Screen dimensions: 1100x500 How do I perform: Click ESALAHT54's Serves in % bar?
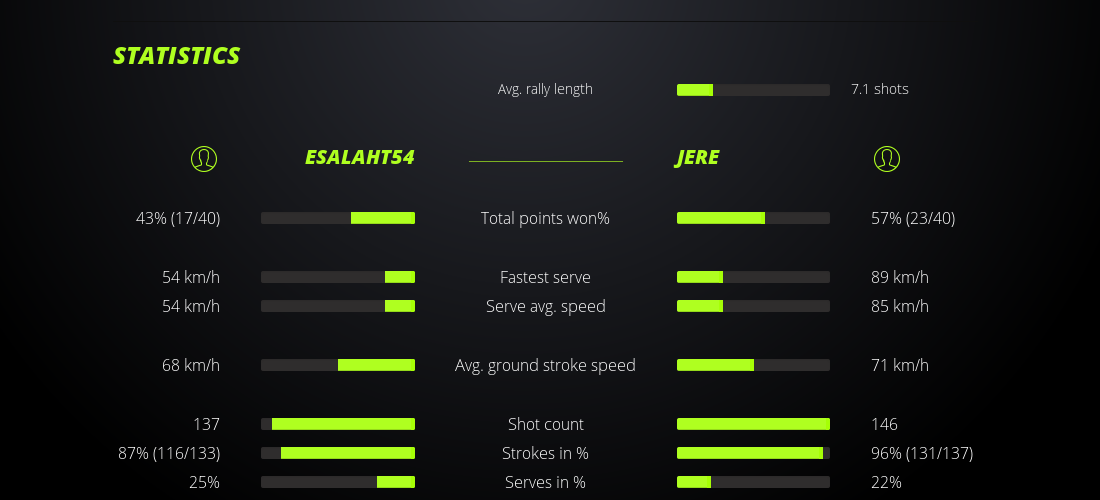click(x=338, y=482)
